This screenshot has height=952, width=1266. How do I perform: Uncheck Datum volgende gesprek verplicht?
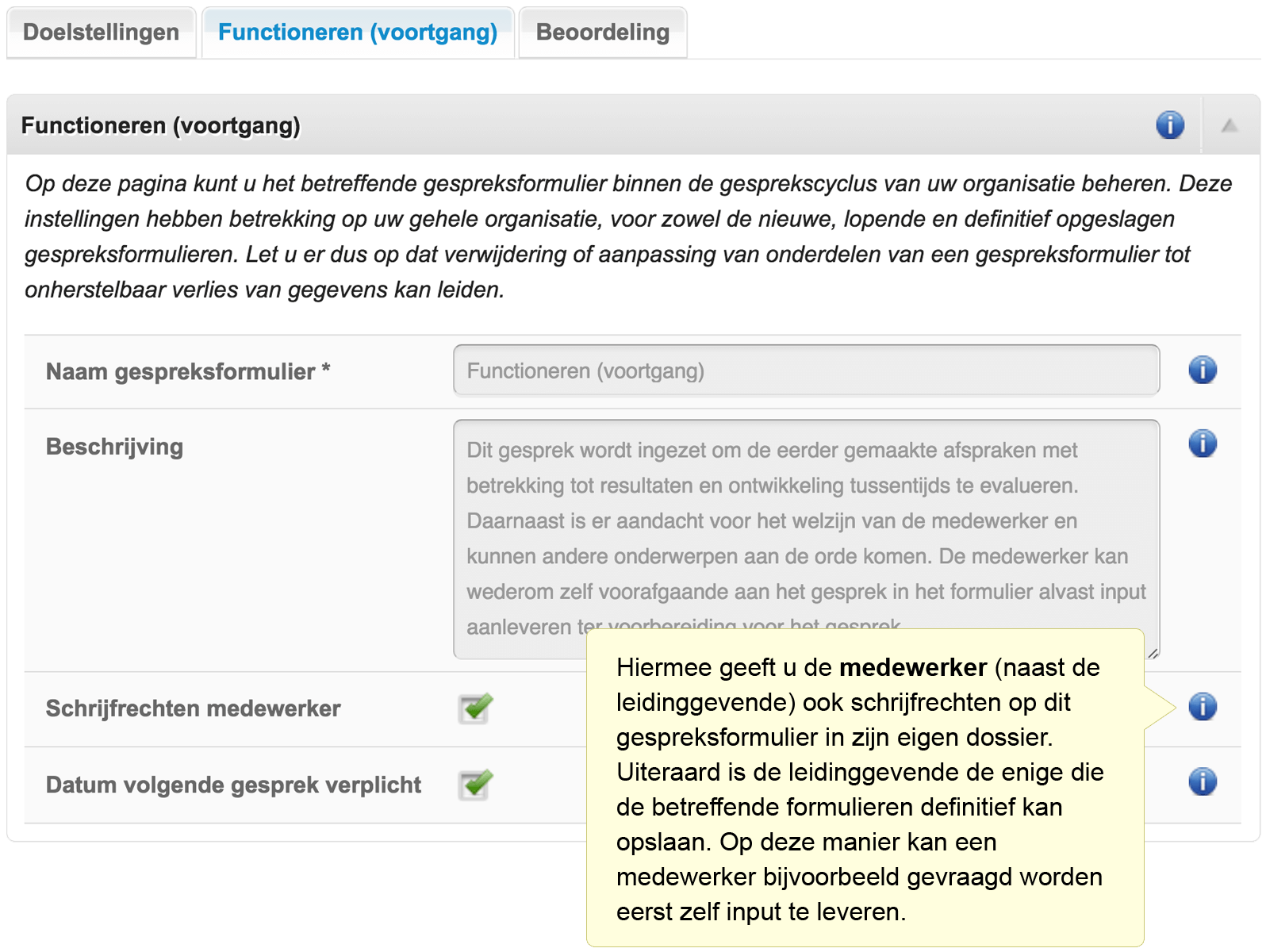click(475, 785)
